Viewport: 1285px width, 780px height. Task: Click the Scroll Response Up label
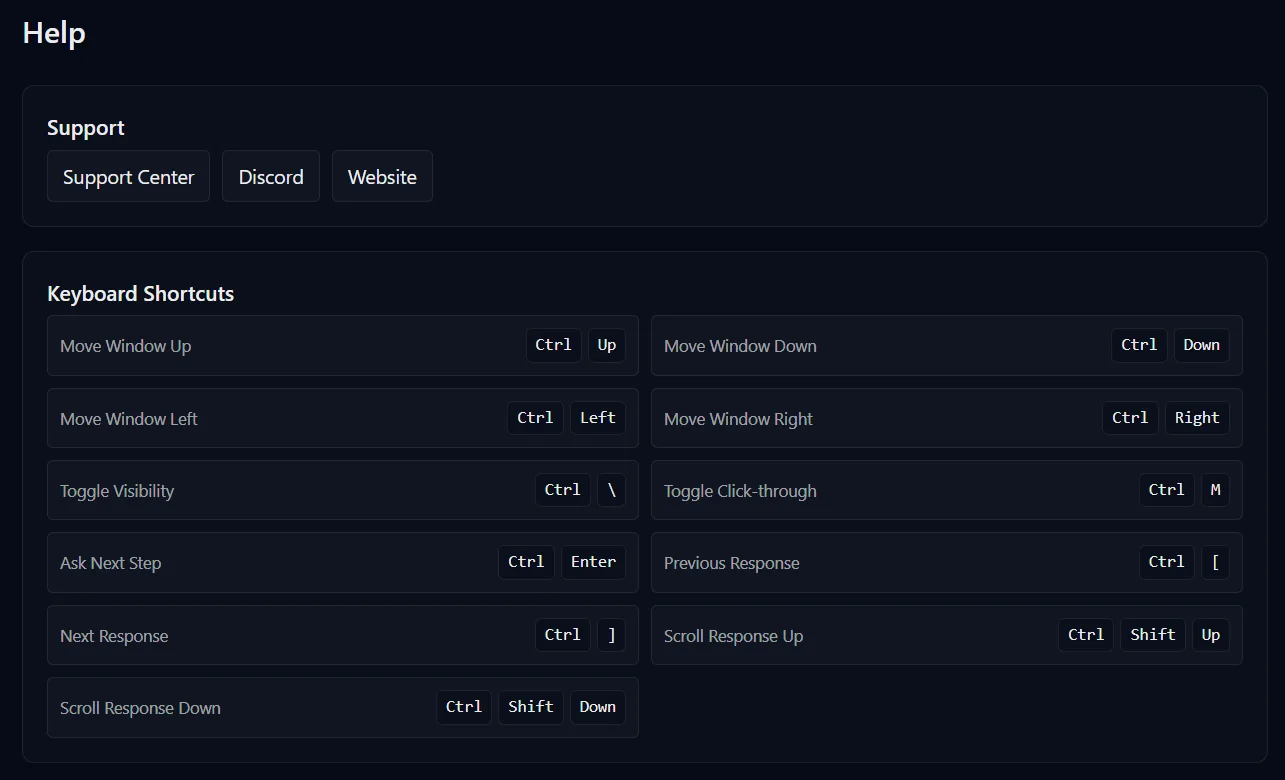pos(733,636)
